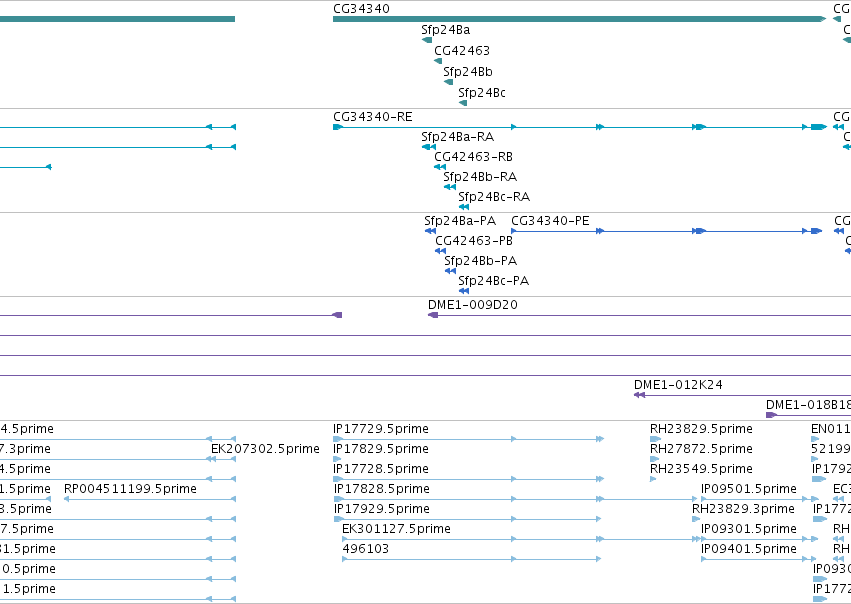Click EST RH23549.5prime
Viewport: 851px width, 604px height.
tap(701, 469)
